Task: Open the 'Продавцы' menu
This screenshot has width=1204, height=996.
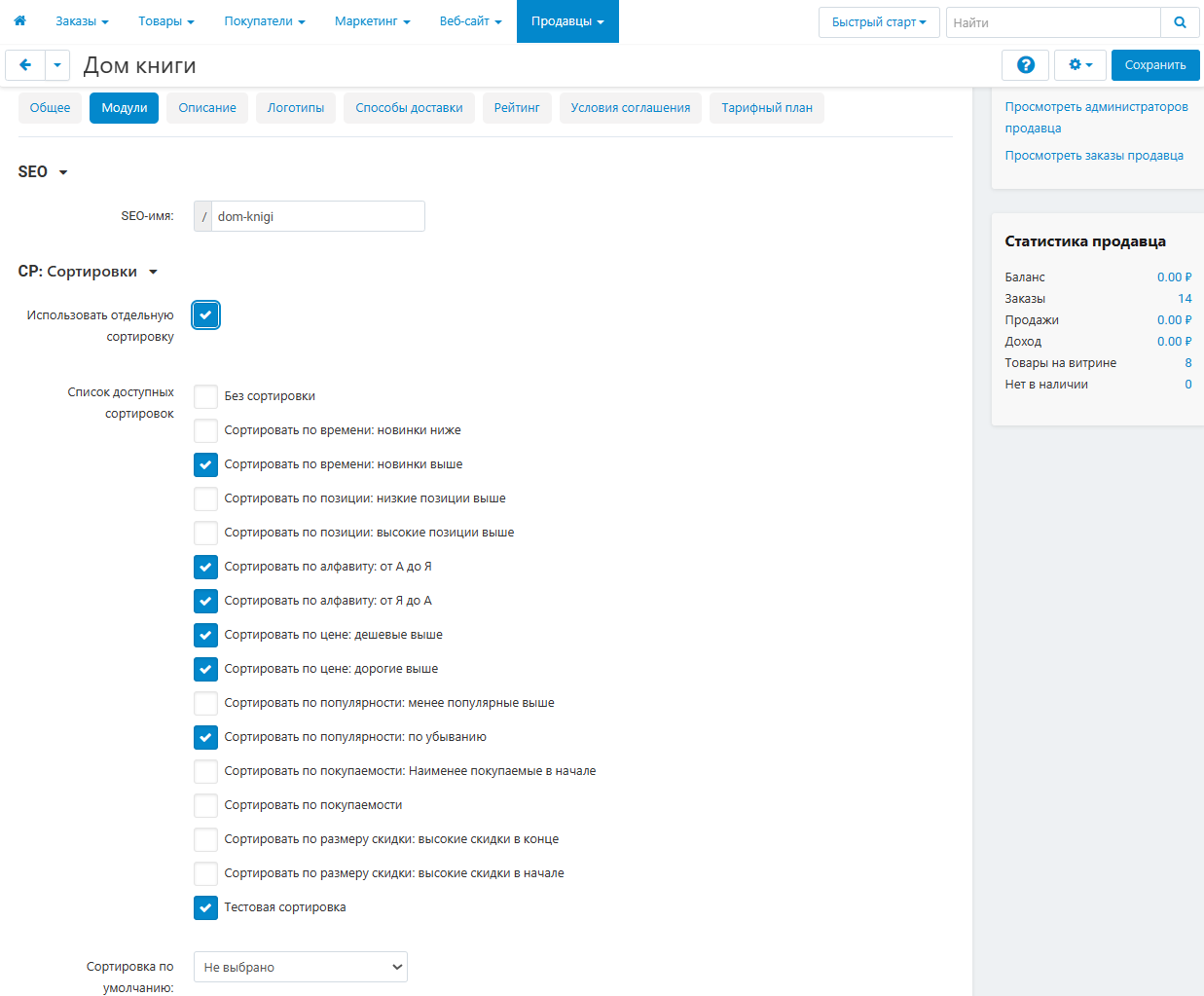Action: (x=567, y=21)
